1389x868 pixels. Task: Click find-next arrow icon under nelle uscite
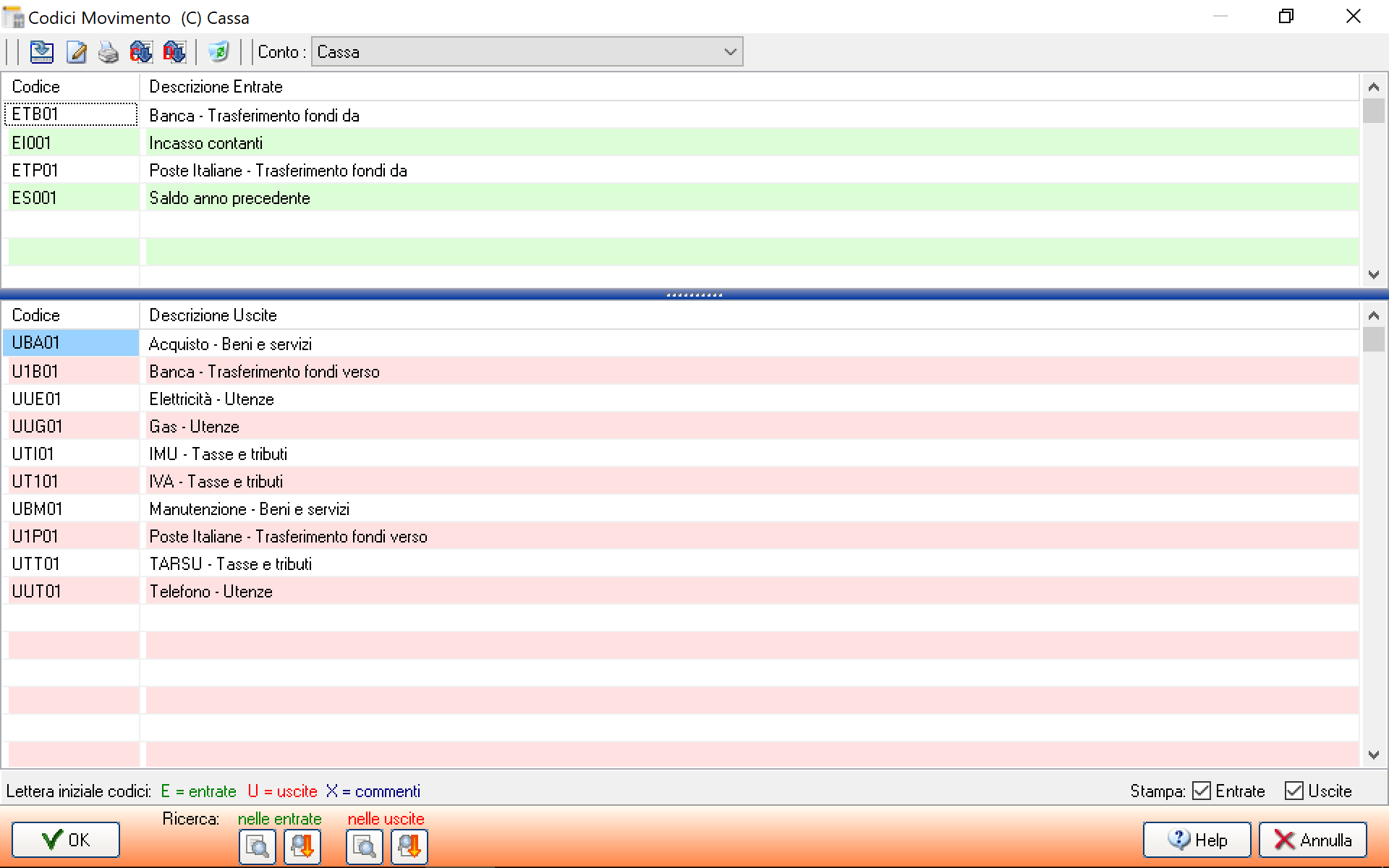(x=409, y=846)
